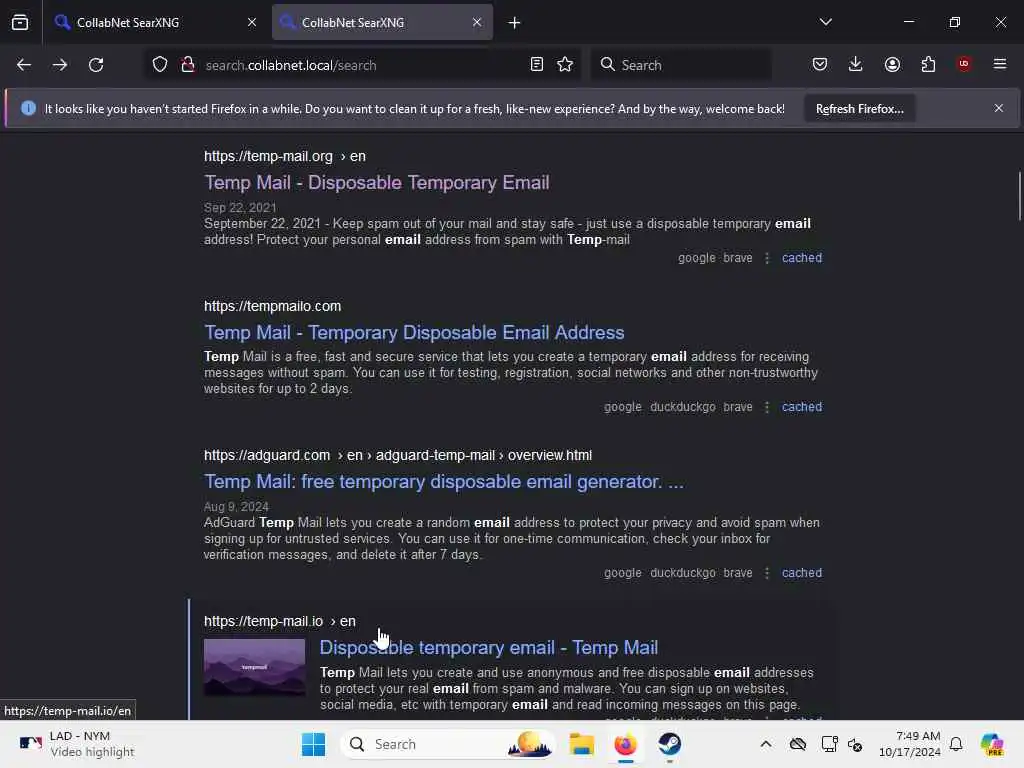1024x768 pixels.
Task: Go back one page
Action: coord(24,65)
